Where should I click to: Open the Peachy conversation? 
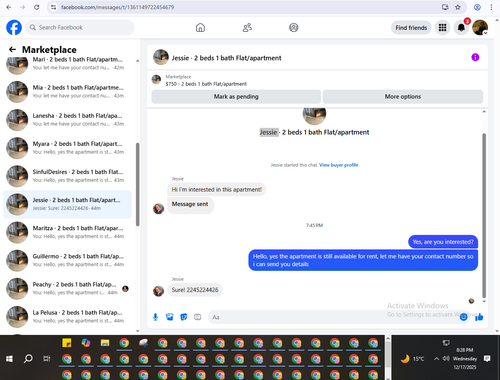[x=68, y=289]
